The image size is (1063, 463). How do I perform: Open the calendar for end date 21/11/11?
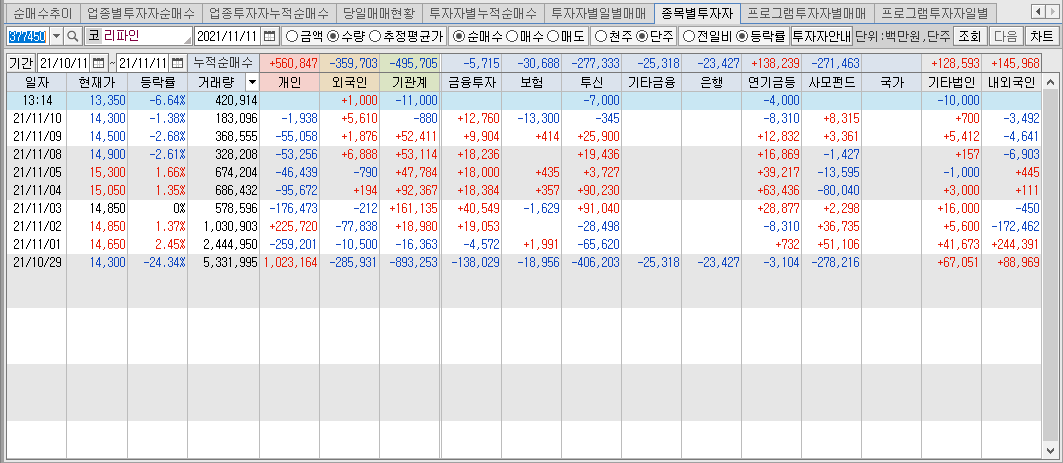pyautogui.click(x=177, y=64)
